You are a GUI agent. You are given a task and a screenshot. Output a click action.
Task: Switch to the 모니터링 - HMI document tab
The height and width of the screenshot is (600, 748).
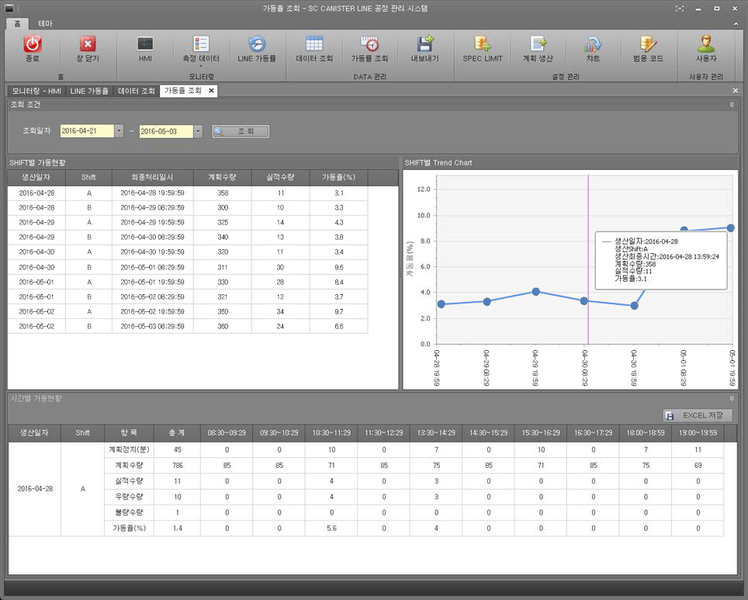36,91
